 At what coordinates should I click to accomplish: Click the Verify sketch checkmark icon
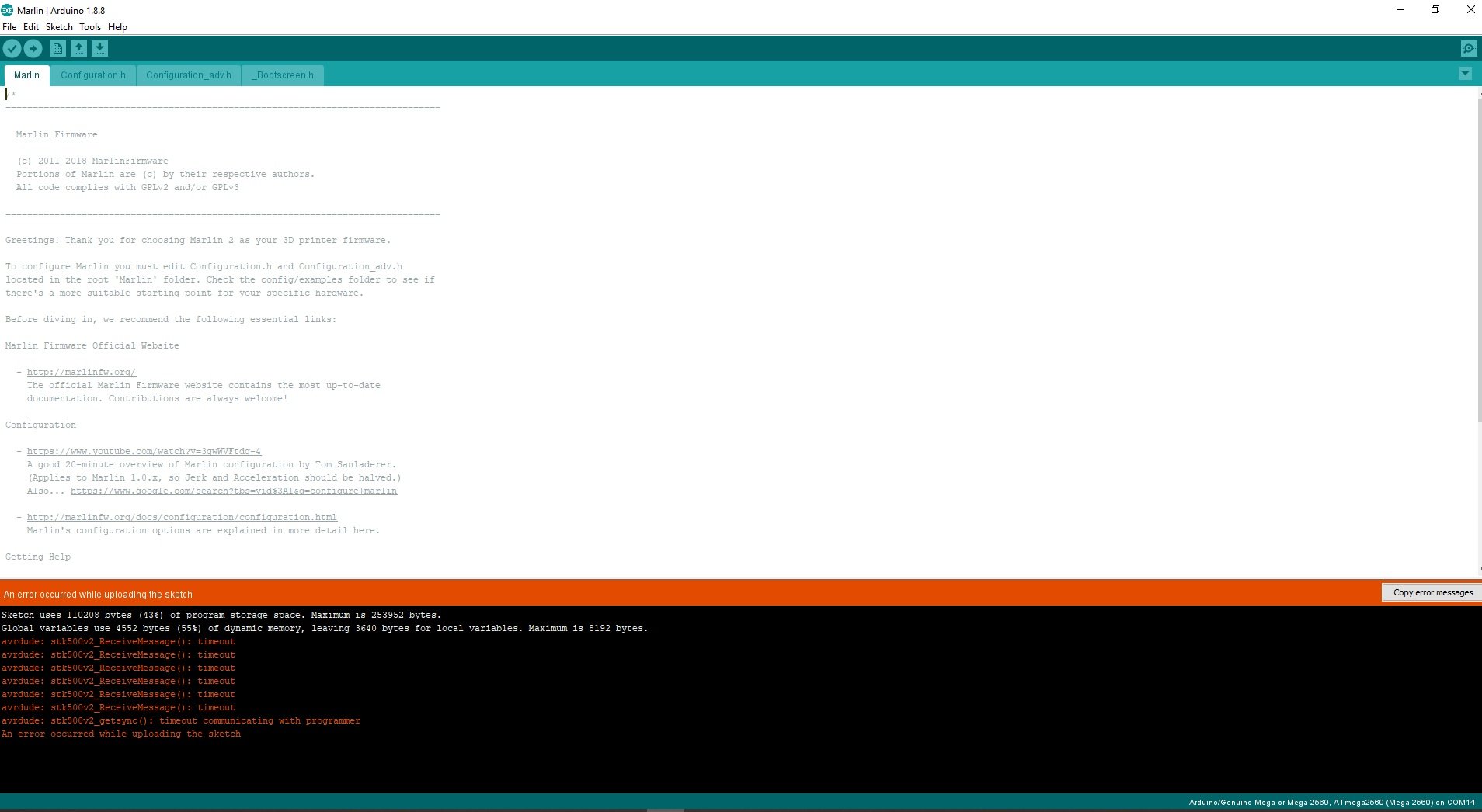[x=12, y=48]
